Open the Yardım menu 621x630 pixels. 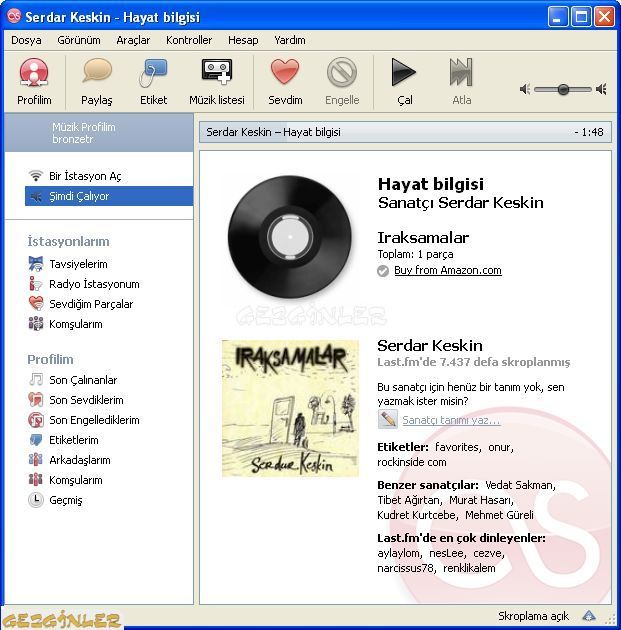coord(290,40)
